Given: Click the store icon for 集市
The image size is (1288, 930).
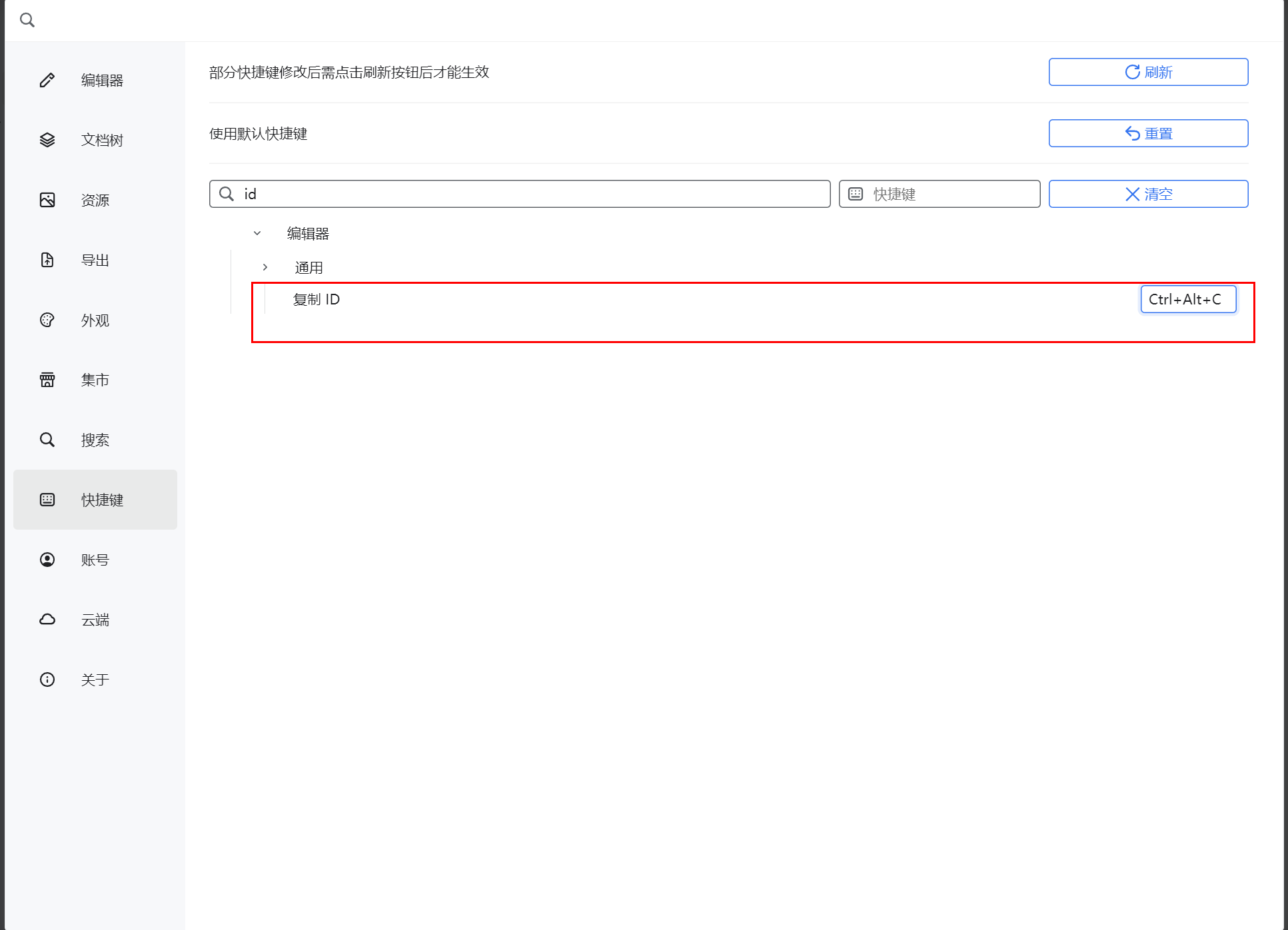Looking at the screenshot, I should (47, 380).
